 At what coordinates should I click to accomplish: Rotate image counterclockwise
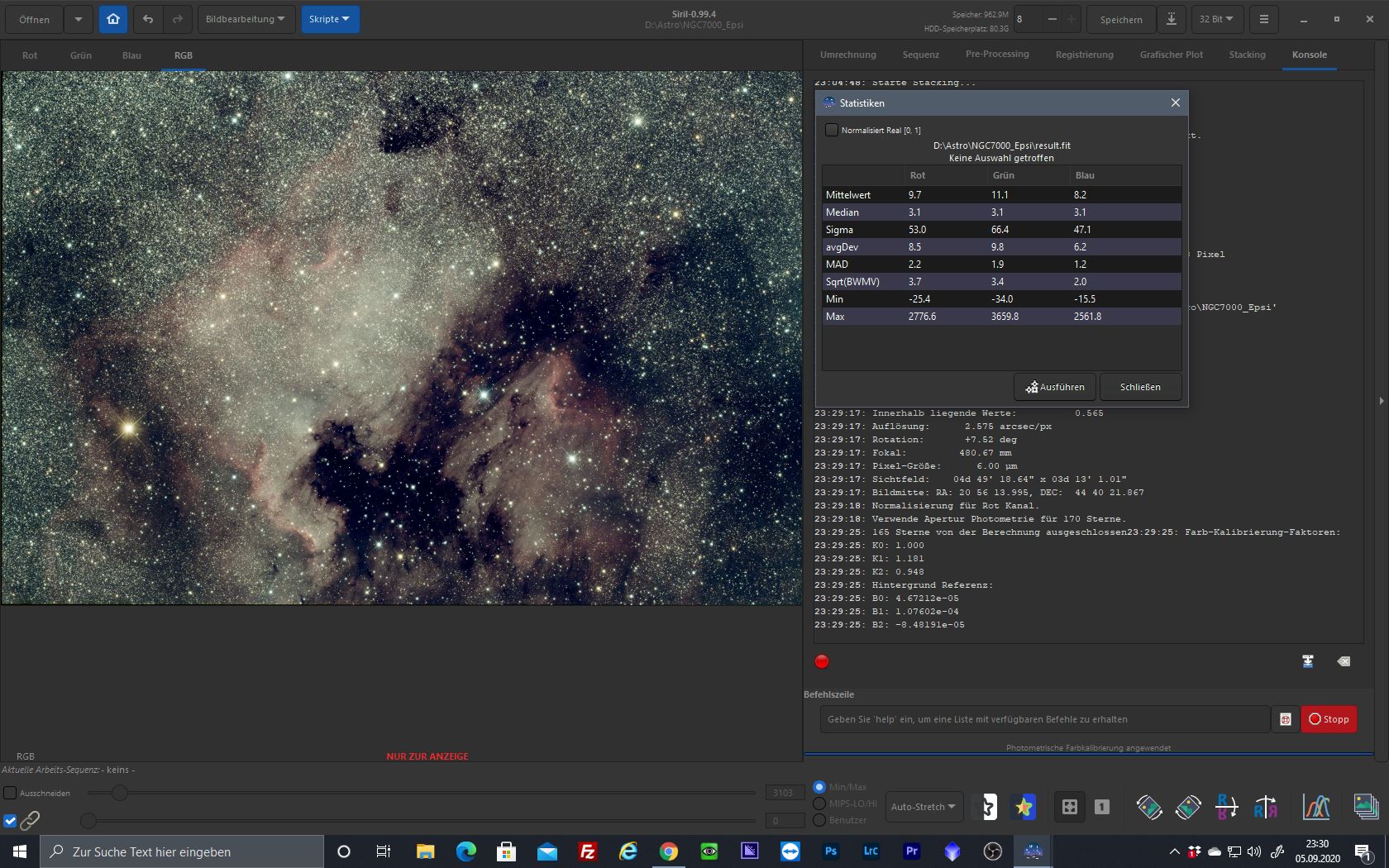[x=1149, y=807]
